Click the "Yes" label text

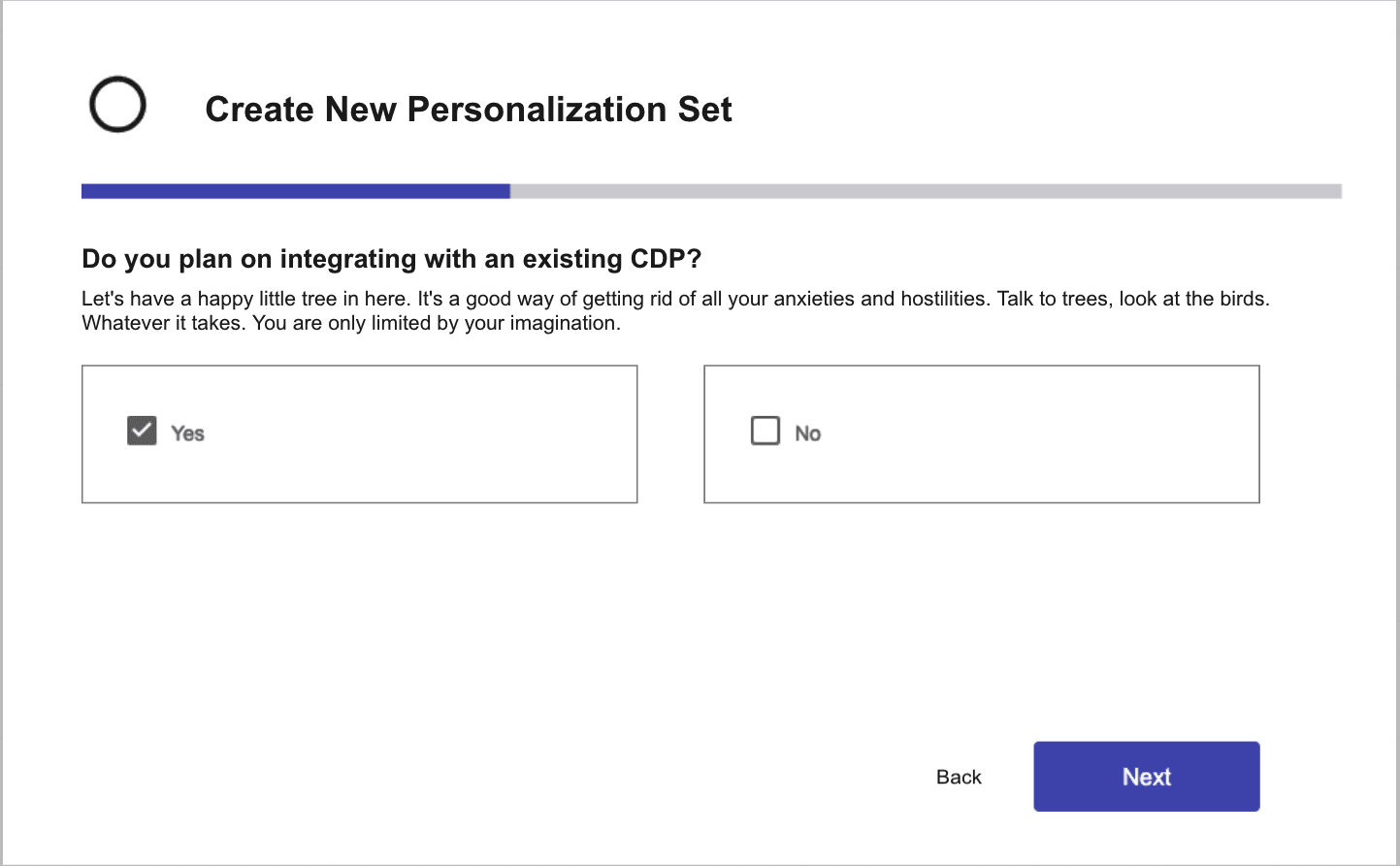click(x=187, y=433)
